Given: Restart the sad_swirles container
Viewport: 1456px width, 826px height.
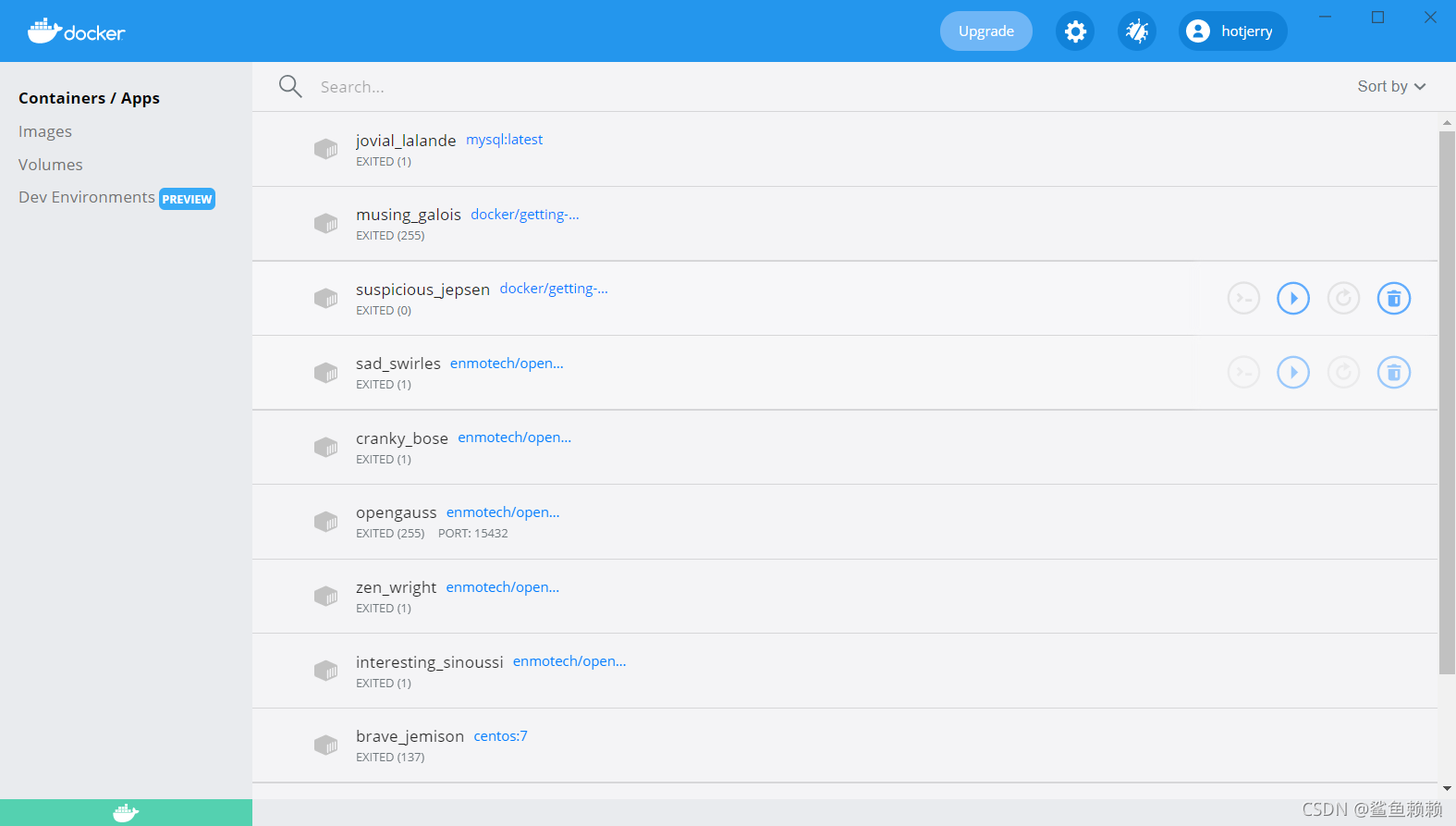Looking at the screenshot, I should tap(1343, 373).
